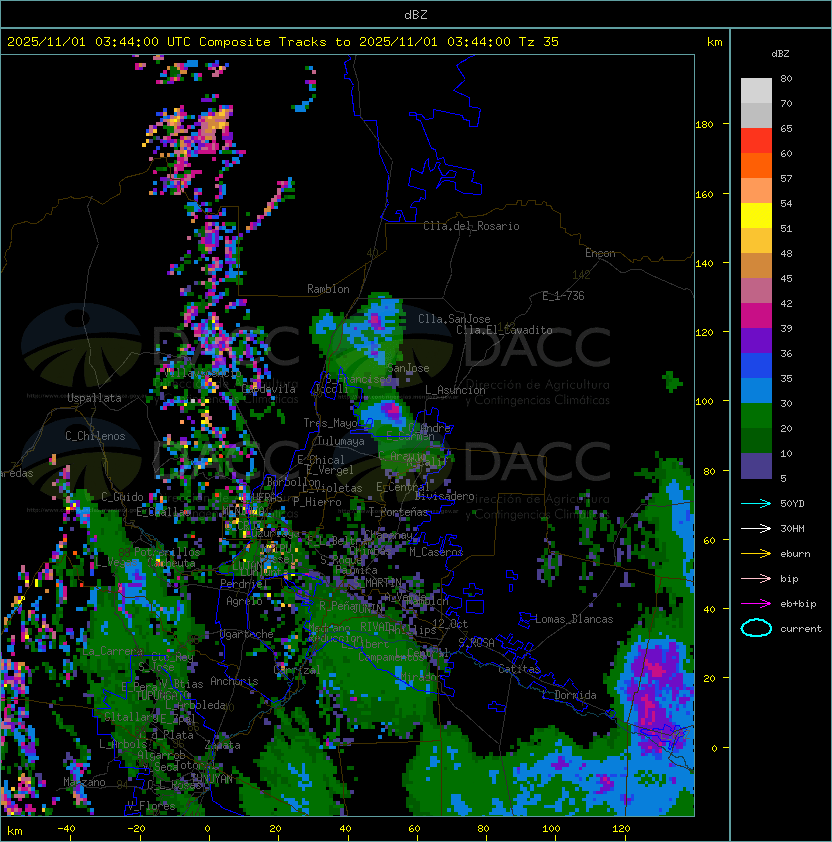Click the 'Clla.SanJose' map label

[454, 319]
